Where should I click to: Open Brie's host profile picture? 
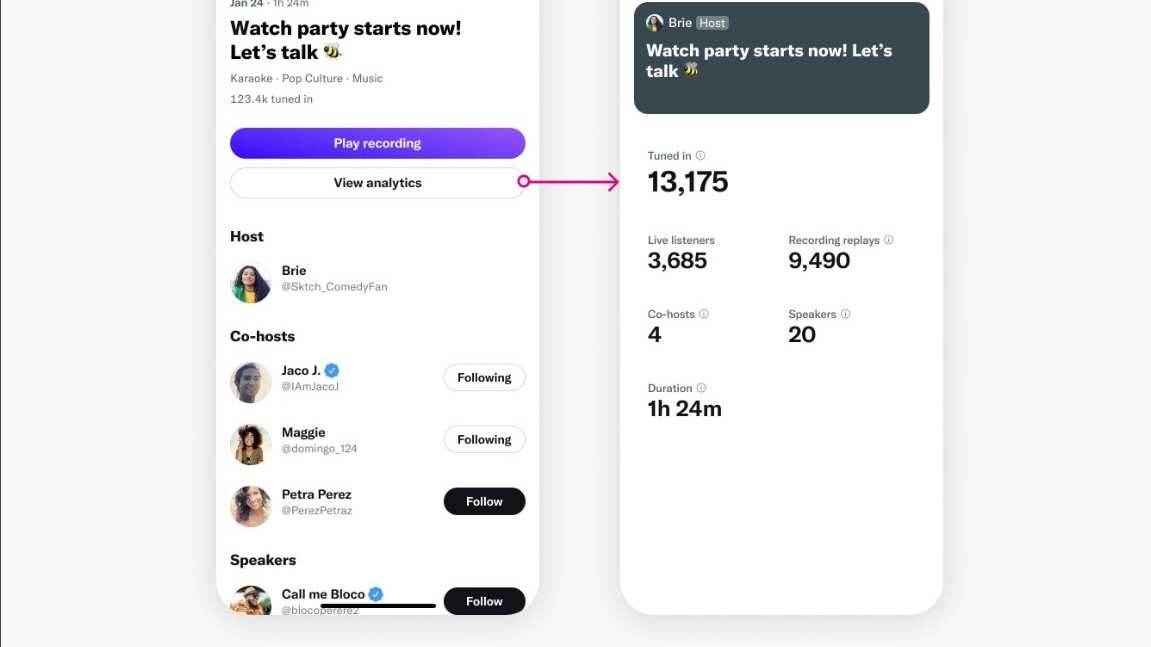tap(251, 283)
